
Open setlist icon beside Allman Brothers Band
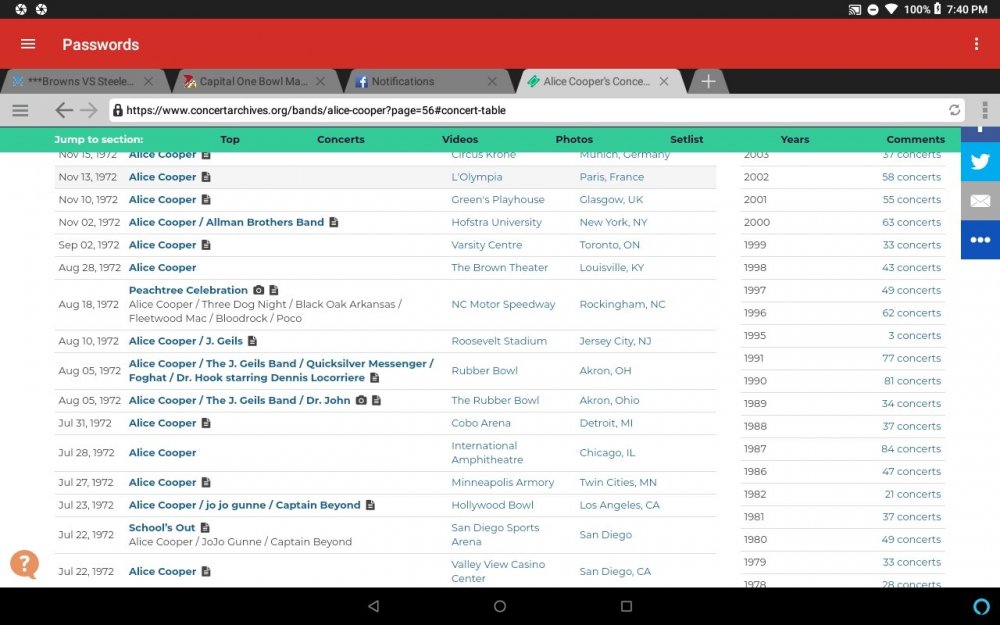coord(334,222)
